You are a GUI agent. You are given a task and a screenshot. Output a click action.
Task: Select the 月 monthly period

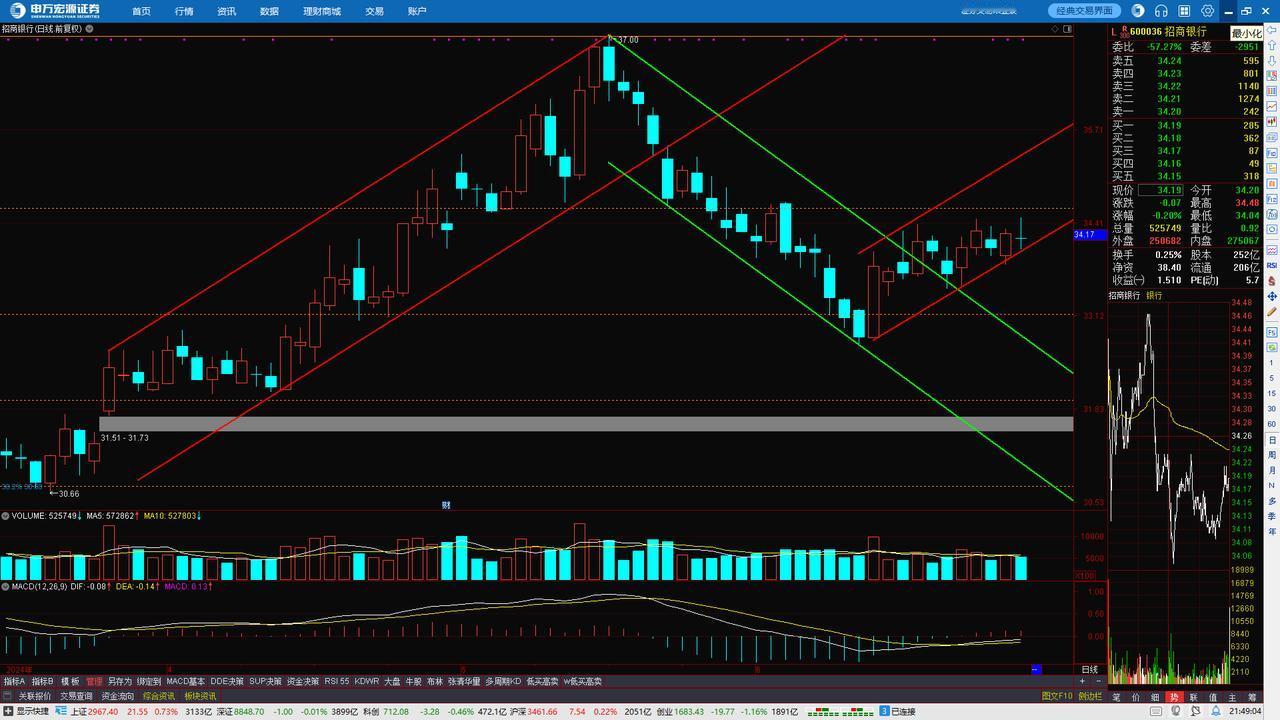tap(1272, 471)
